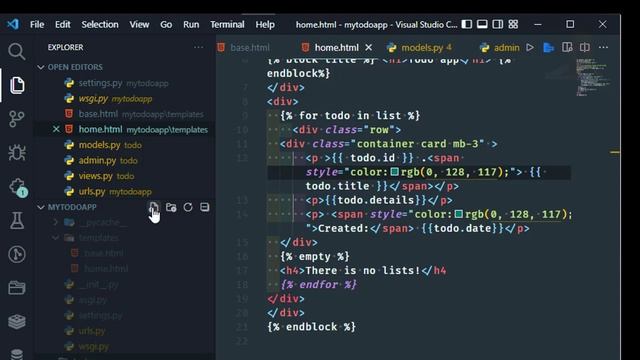
Task: Toggle the bottom panel layout button
Action: 482,24
